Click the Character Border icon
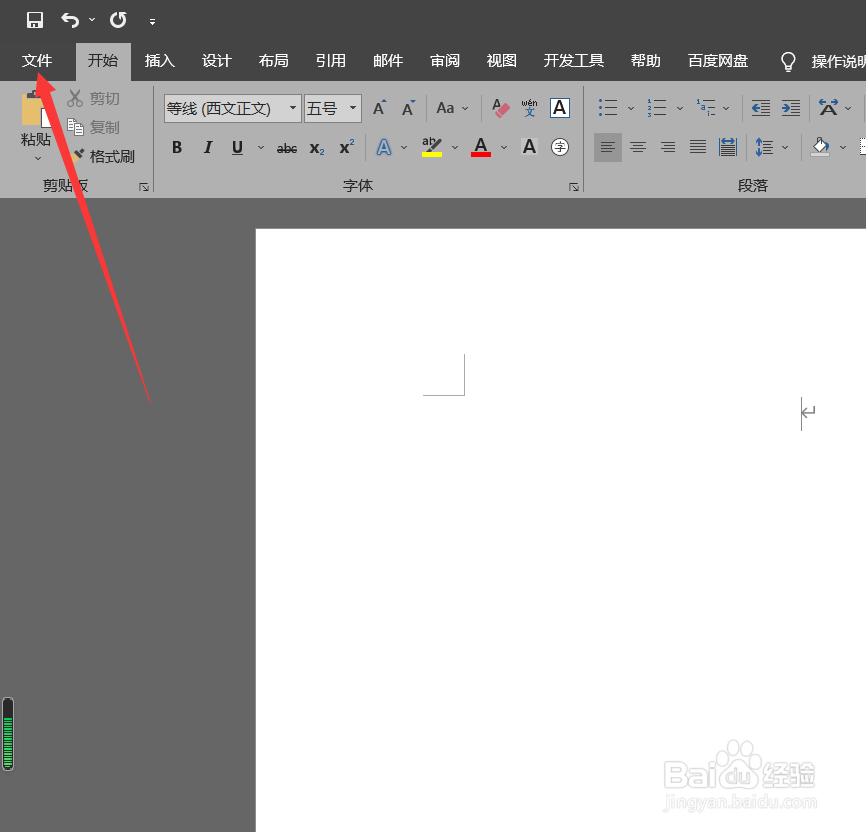The width and height of the screenshot is (866, 832). click(559, 108)
